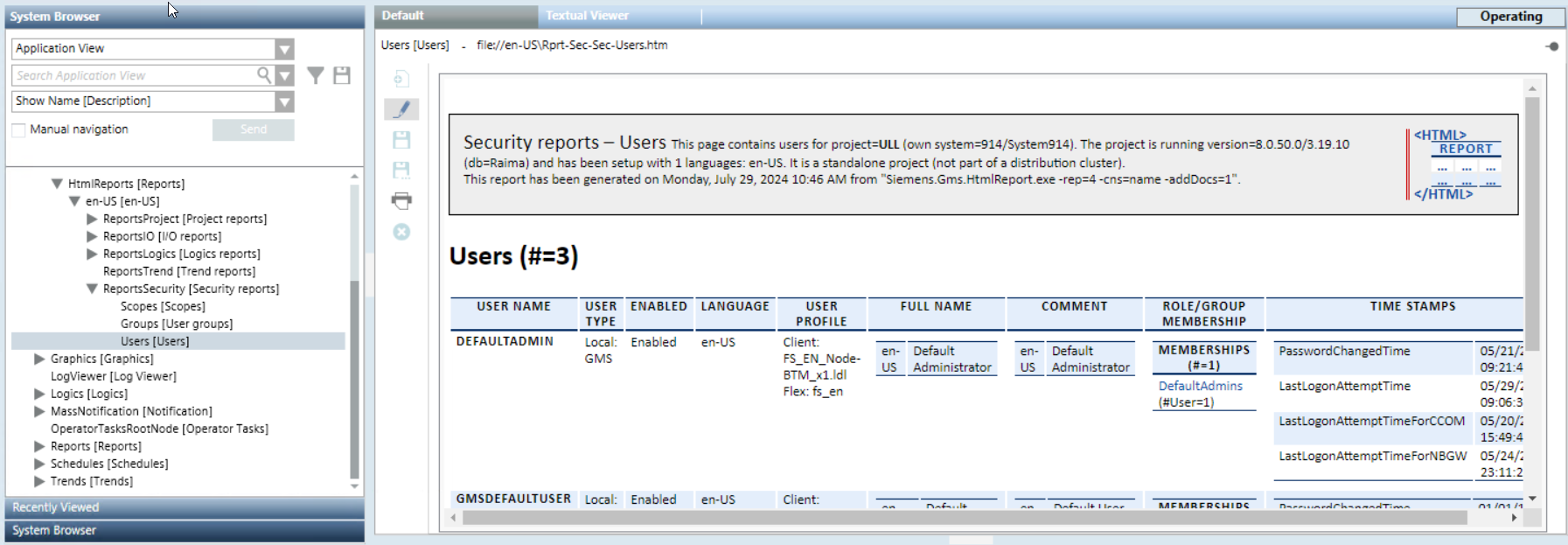Select the Default tab

coord(403,16)
